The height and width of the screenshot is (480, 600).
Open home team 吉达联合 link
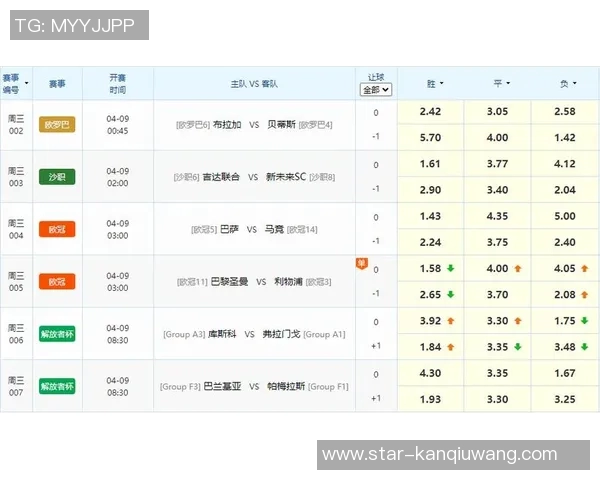[x=221, y=177]
